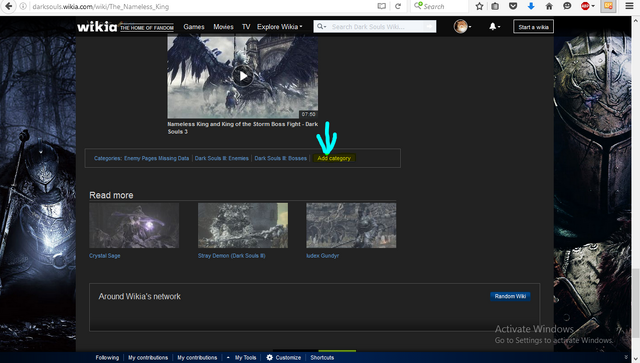Click the highlighted orange extension icon
Image resolution: width=640 pixels, height=363 pixels.
tap(608, 6)
